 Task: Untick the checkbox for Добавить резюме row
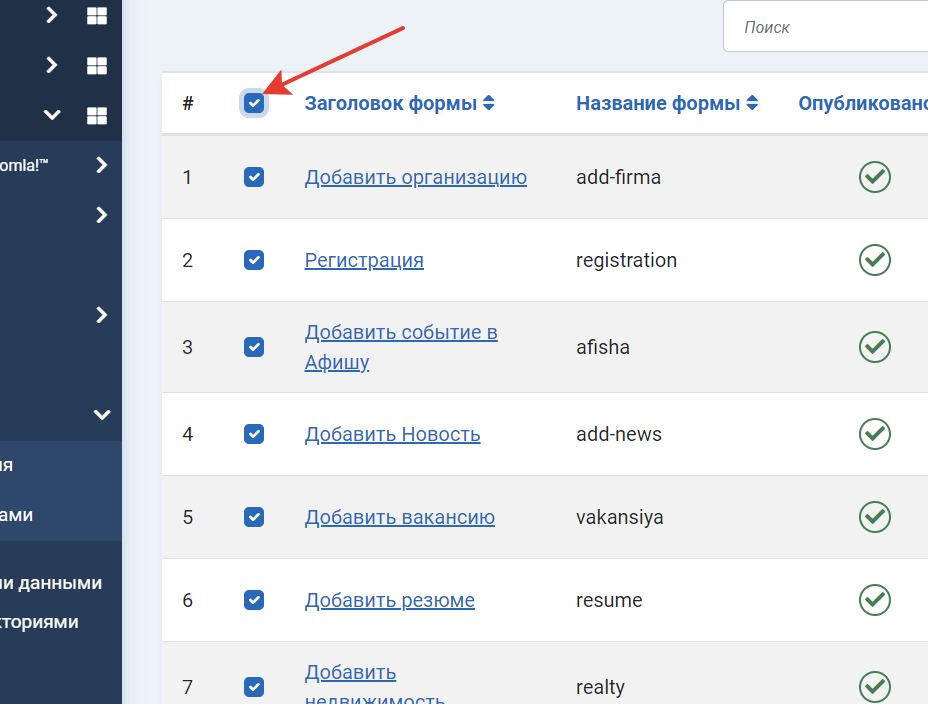(x=254, y=600)
